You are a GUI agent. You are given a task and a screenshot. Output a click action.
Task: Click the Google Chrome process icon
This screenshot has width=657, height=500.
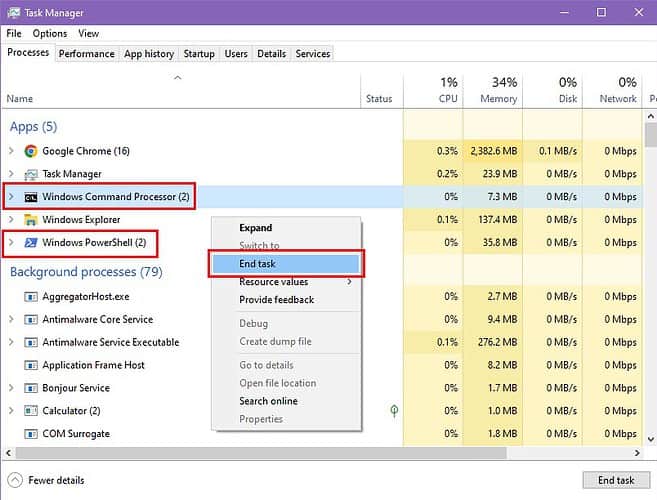click(x=31, y=151)
